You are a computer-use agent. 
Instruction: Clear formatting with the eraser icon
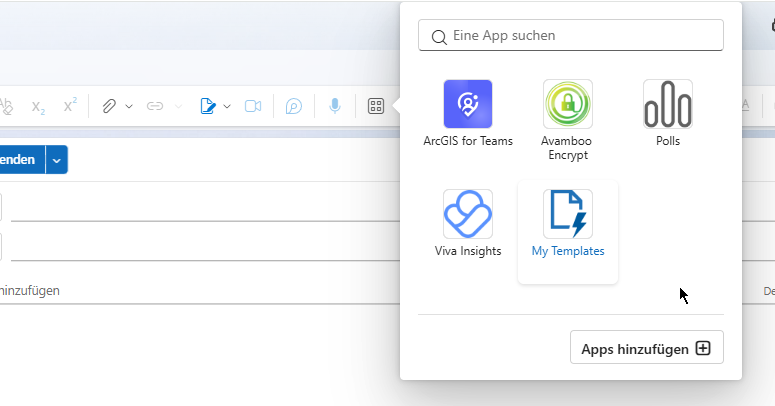(x=6, y=106)
